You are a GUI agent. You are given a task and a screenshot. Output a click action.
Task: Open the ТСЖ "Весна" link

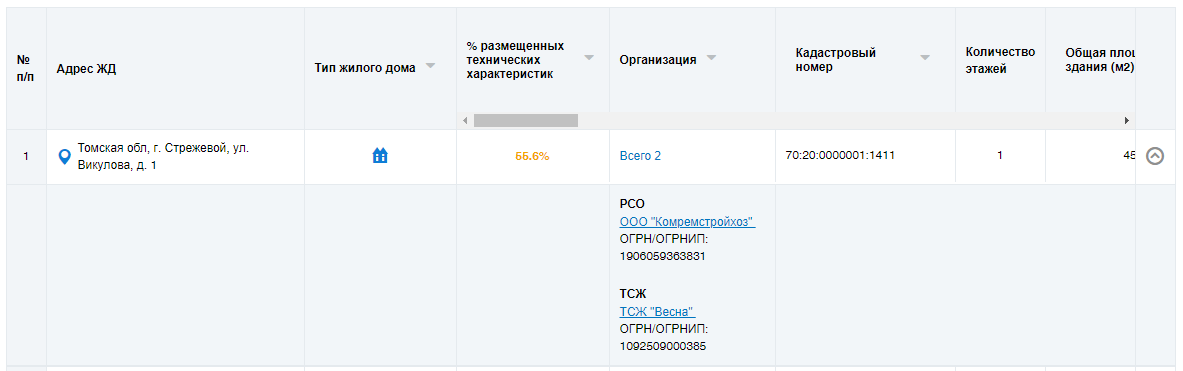(x=657, y=311)
